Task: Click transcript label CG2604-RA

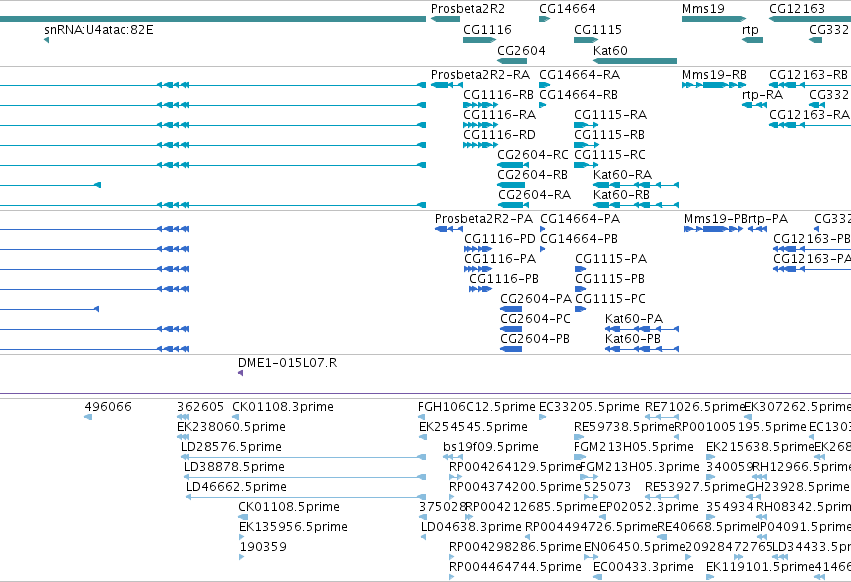Action: click(534, 195)
